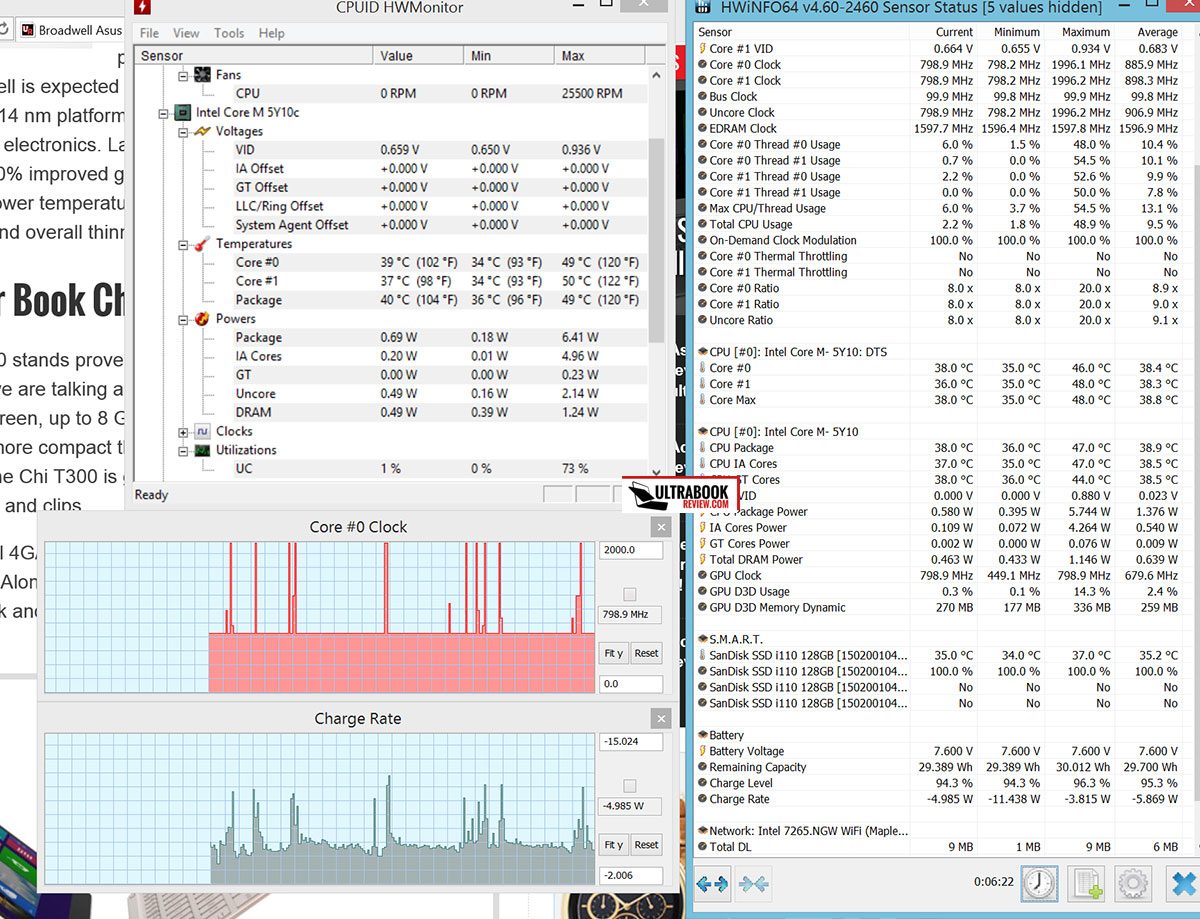Click the Intel Core M 5Y10c chip icon

pos(183,112)
